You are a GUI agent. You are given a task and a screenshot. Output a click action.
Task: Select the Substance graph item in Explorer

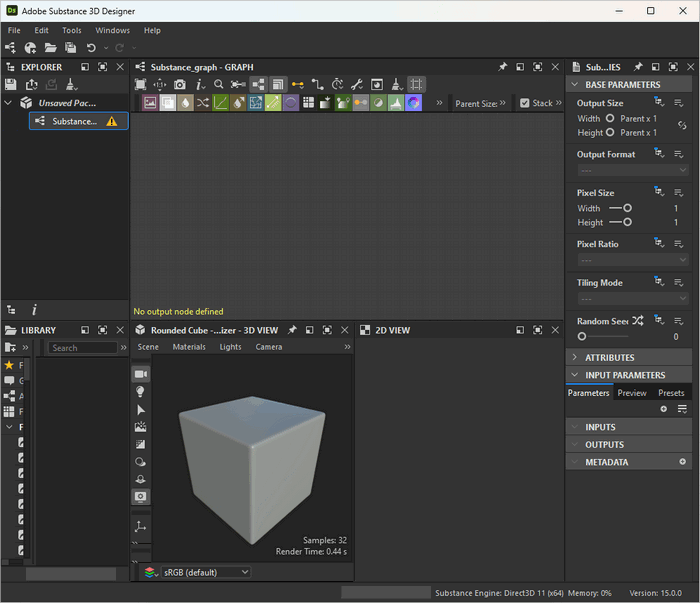(x=75, y=121)
